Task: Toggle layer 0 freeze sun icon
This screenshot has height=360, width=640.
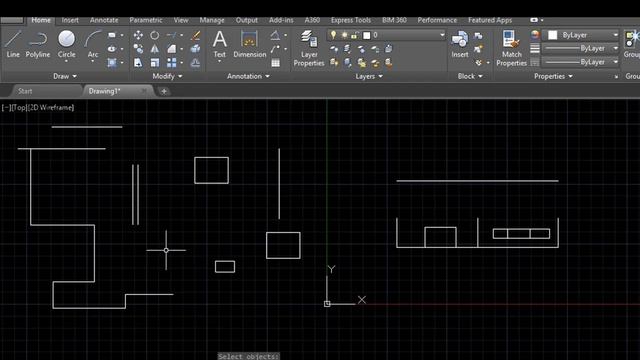Action: [344, 36]
